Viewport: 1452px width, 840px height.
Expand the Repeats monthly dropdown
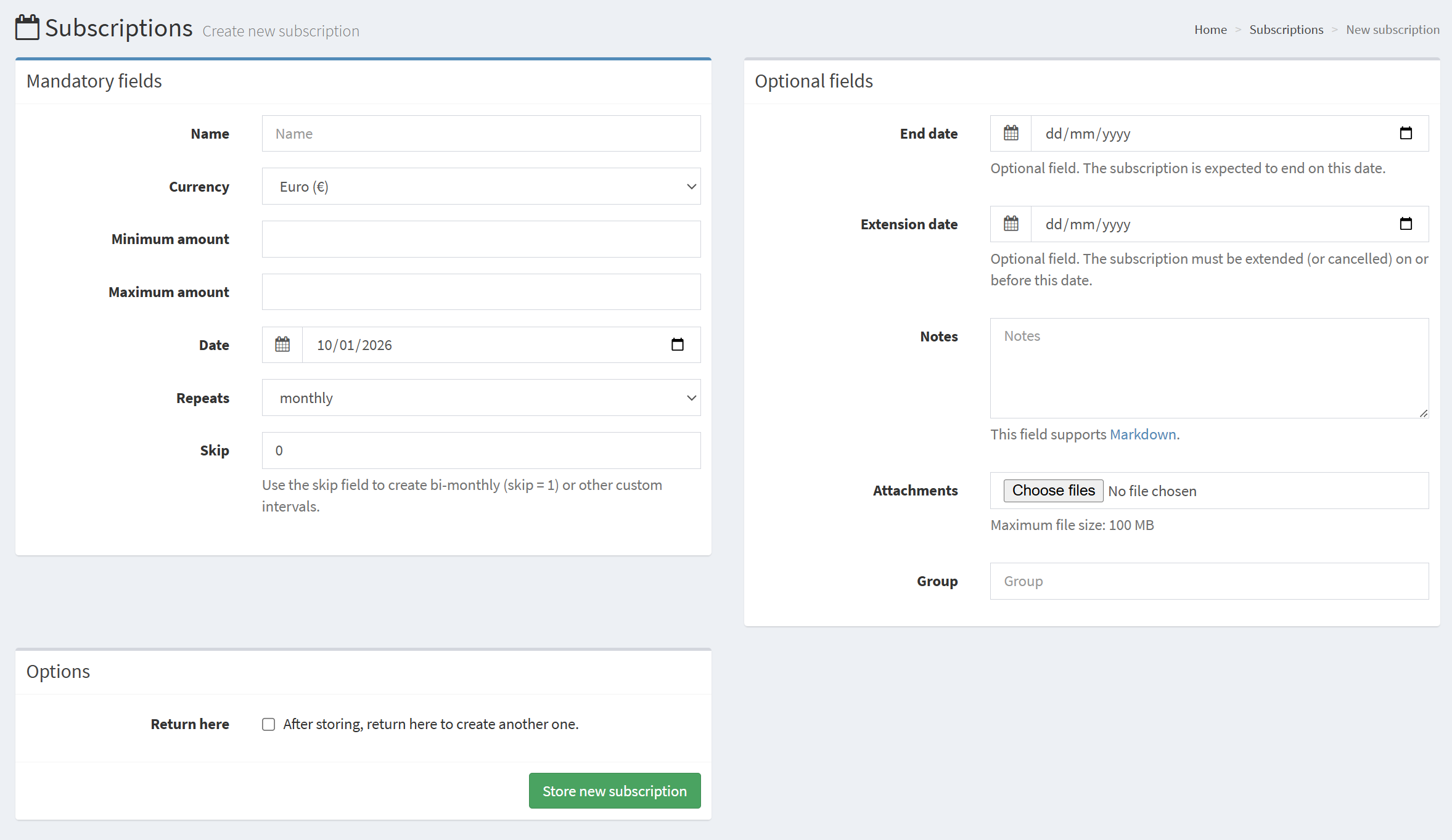click(x=481, y=398)
